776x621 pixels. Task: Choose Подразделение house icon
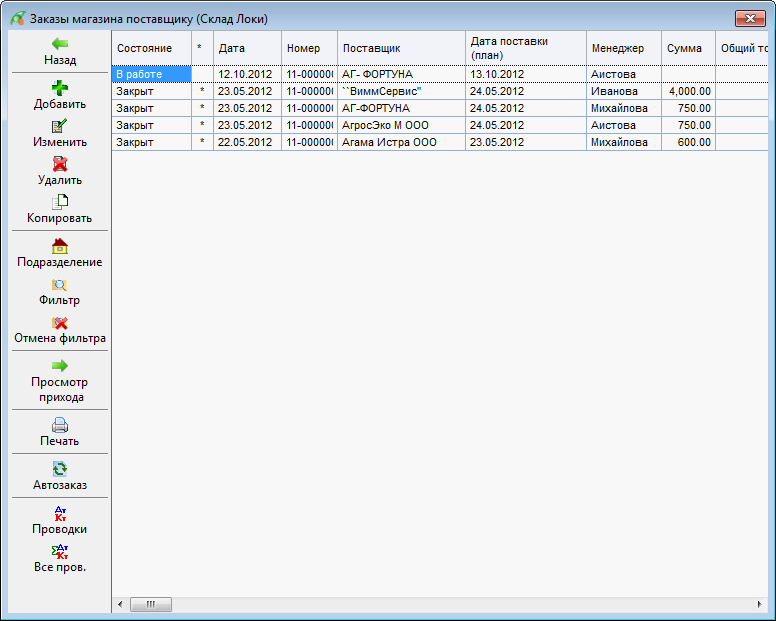(60, 246)
